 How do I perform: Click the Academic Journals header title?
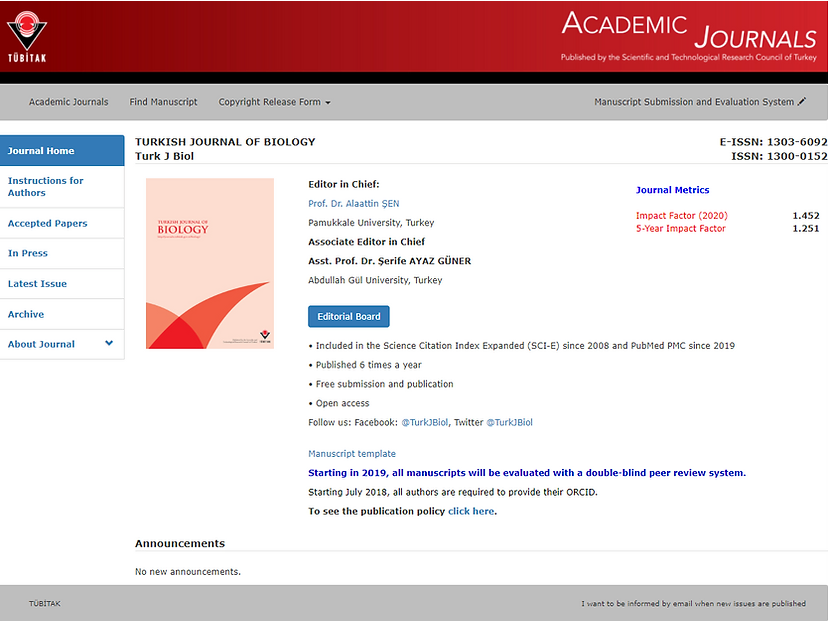coord(689,31)
